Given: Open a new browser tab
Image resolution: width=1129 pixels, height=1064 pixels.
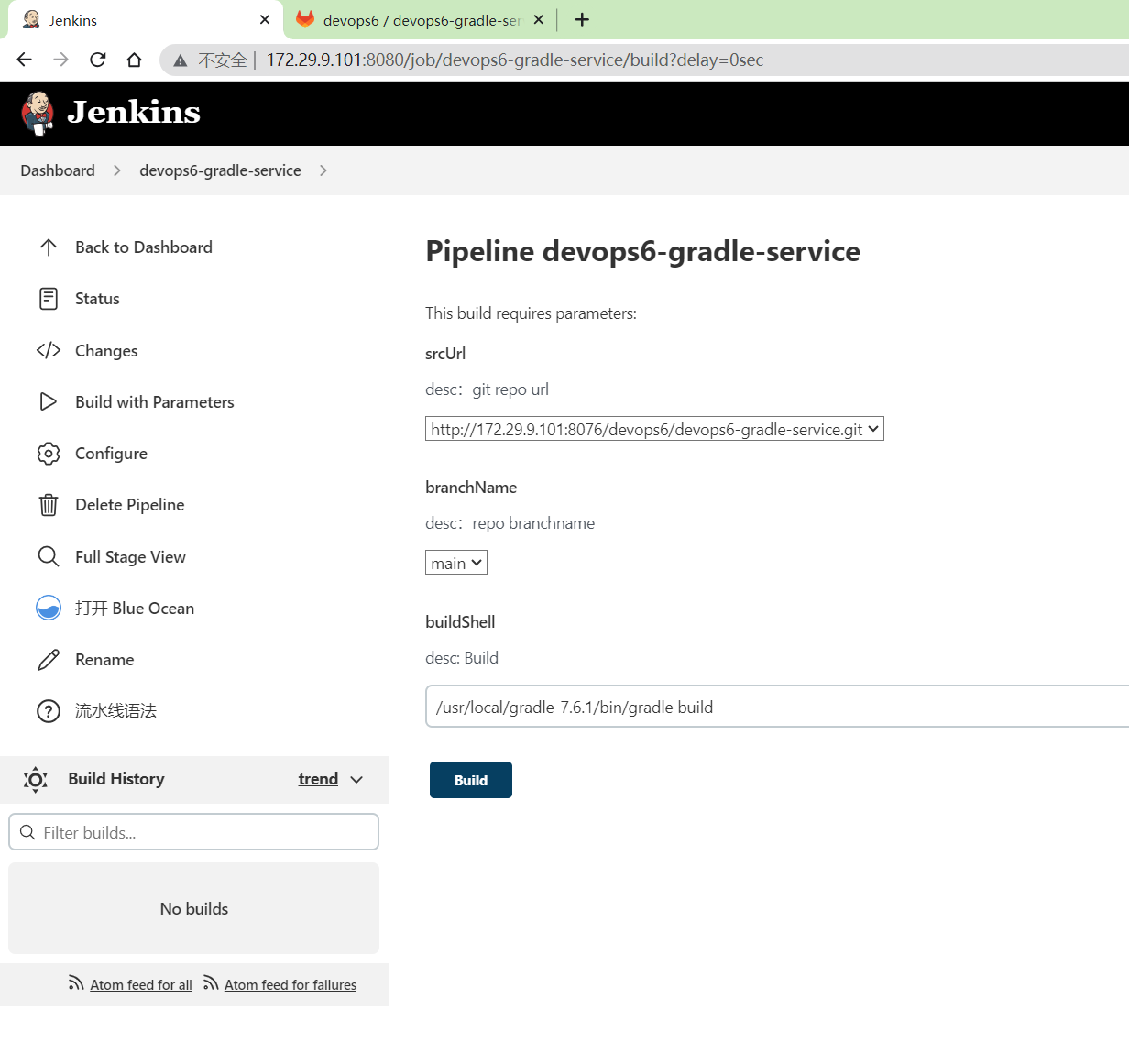Looking at the screenshot, I should 582,19.
